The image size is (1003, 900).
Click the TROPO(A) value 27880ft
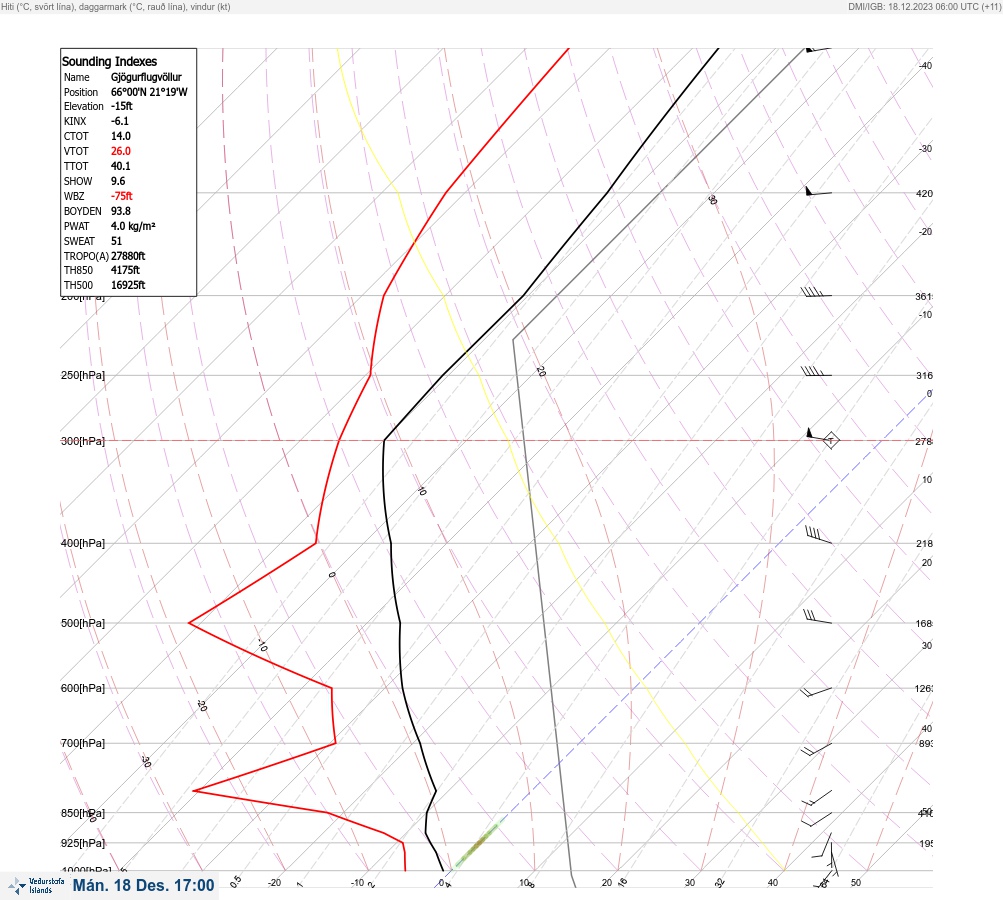pyautogui.click(x=128, y=256)
